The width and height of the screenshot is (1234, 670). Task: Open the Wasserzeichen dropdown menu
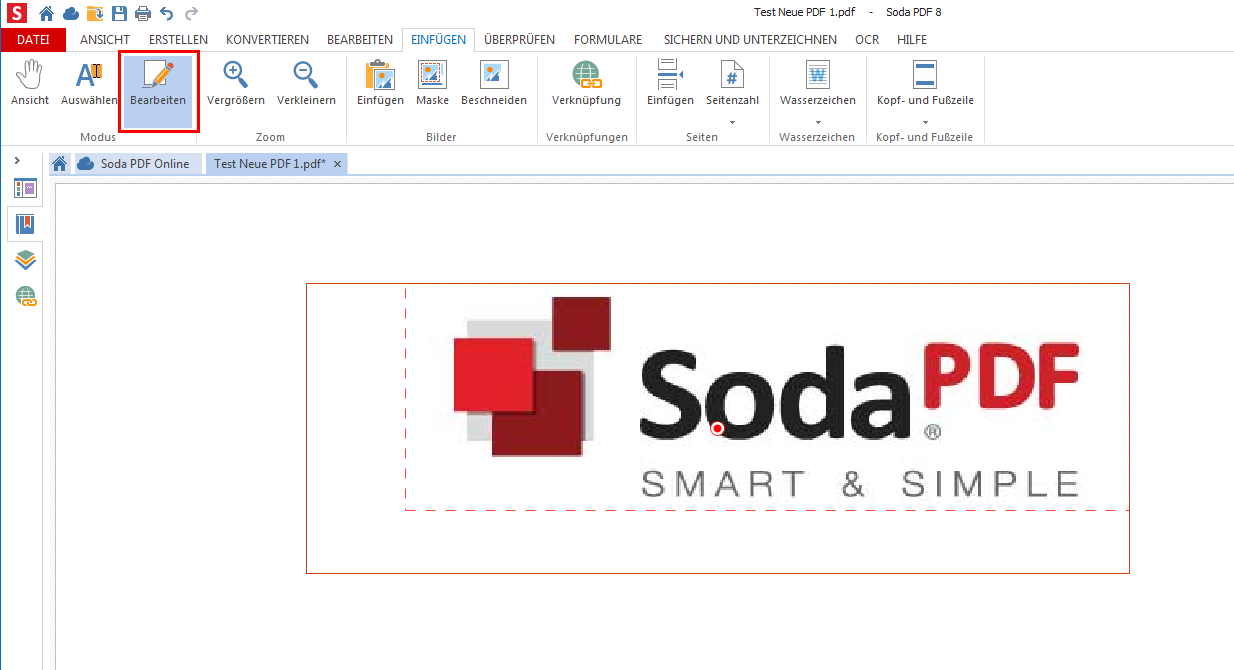[817, 122]
